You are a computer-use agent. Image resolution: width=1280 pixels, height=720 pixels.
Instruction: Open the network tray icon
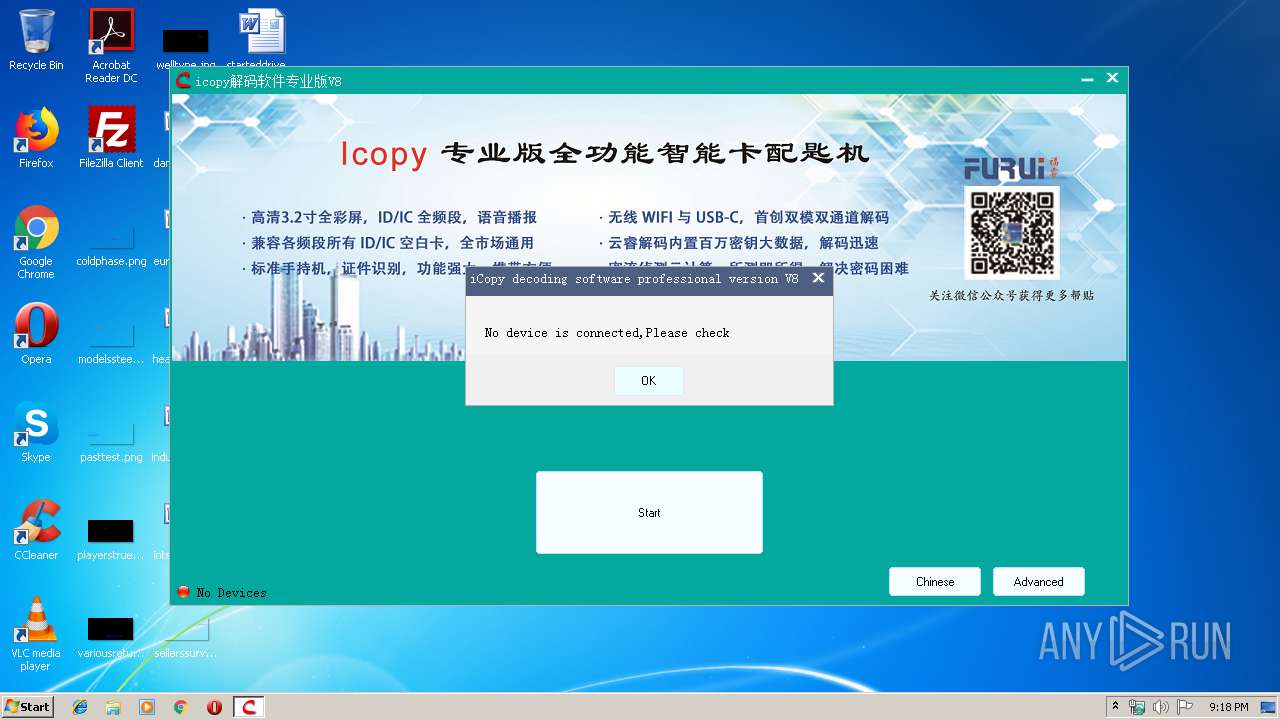point(1137,707)
